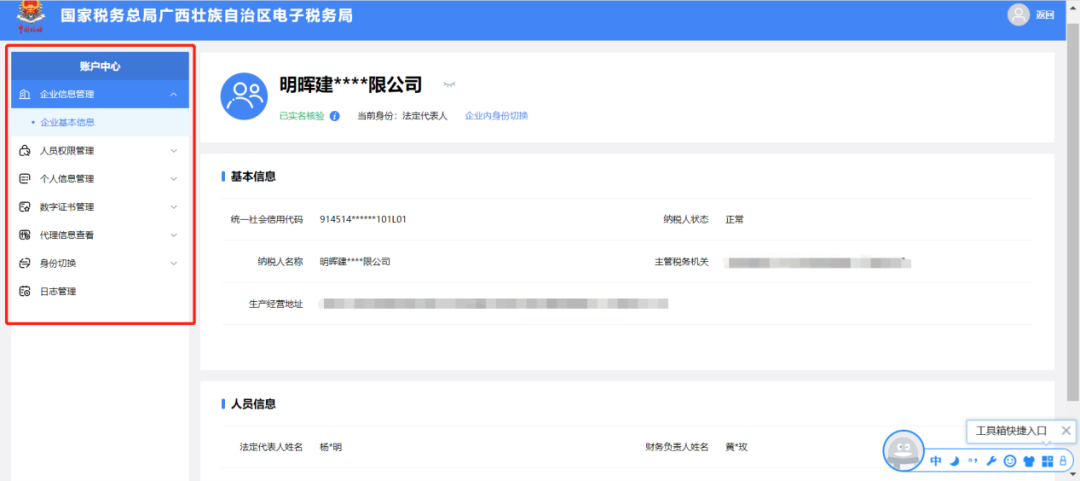The height and width of the screenshot is (481, 1080).
Task: Expand the 人员权限管理 menu section
Action: click(x=100, y=151)
